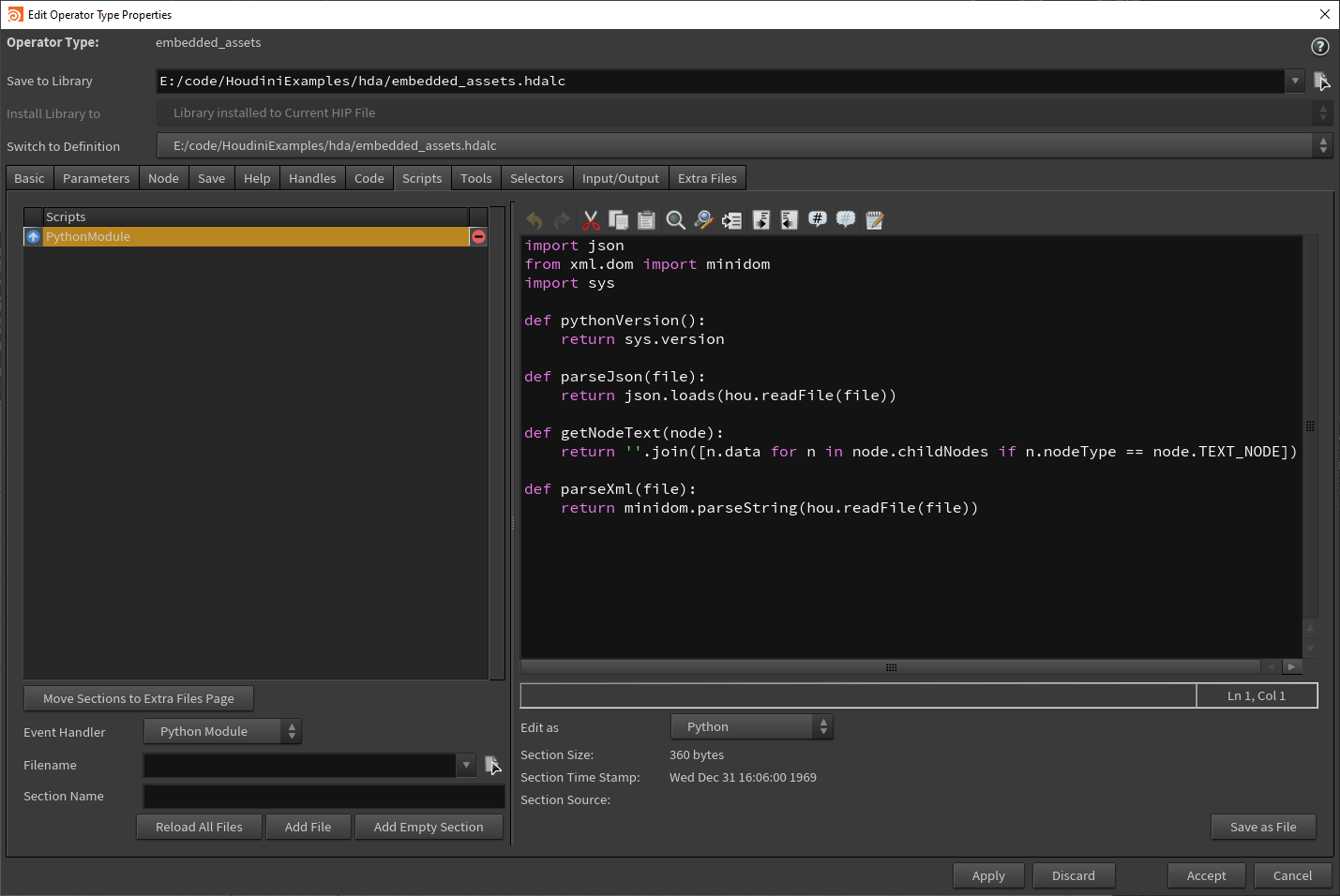Toggle the blue arrow beside PythonModule entry

coord(32,236)
